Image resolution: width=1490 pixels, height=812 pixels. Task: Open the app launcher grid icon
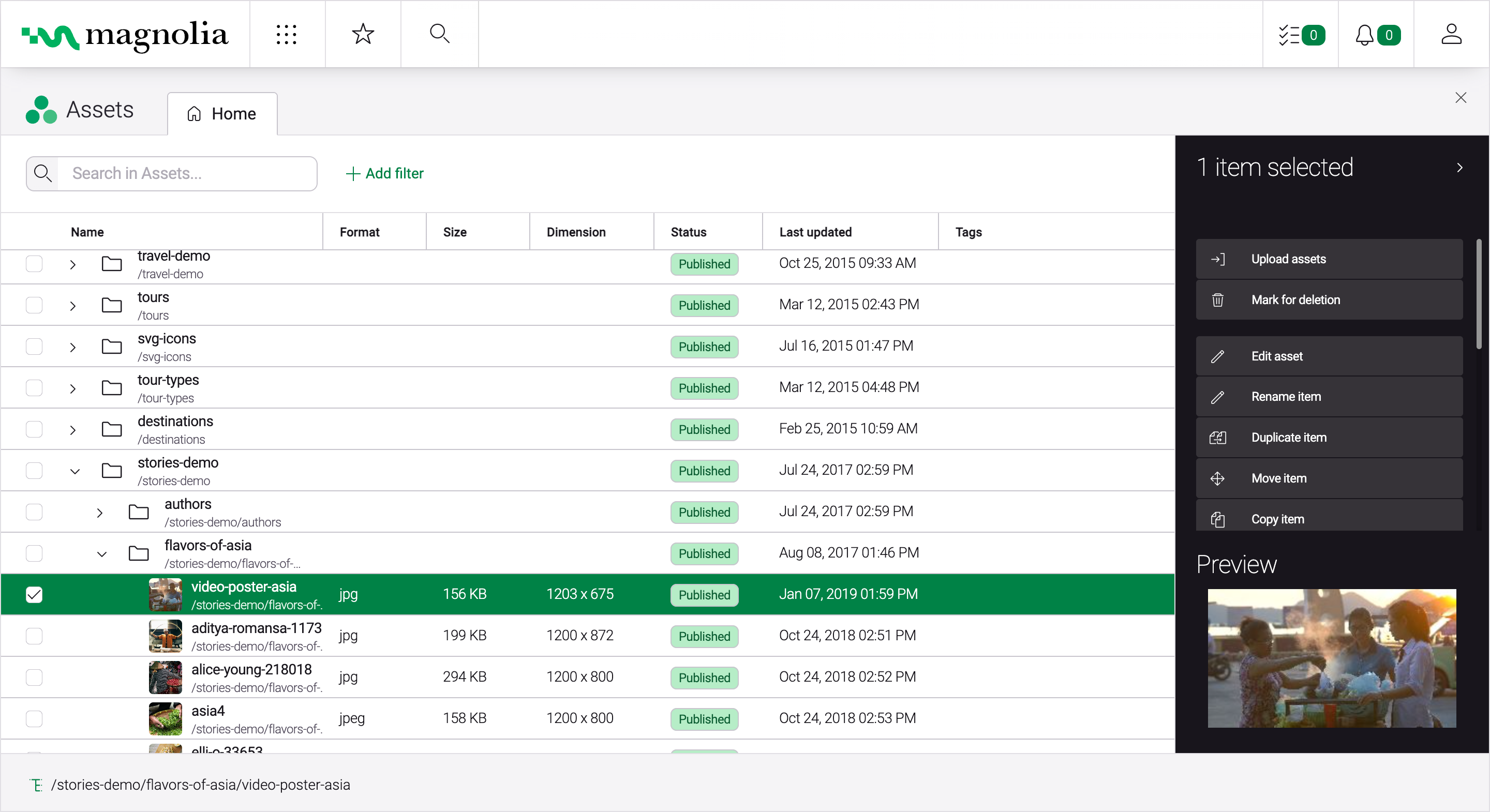(286, 34)
